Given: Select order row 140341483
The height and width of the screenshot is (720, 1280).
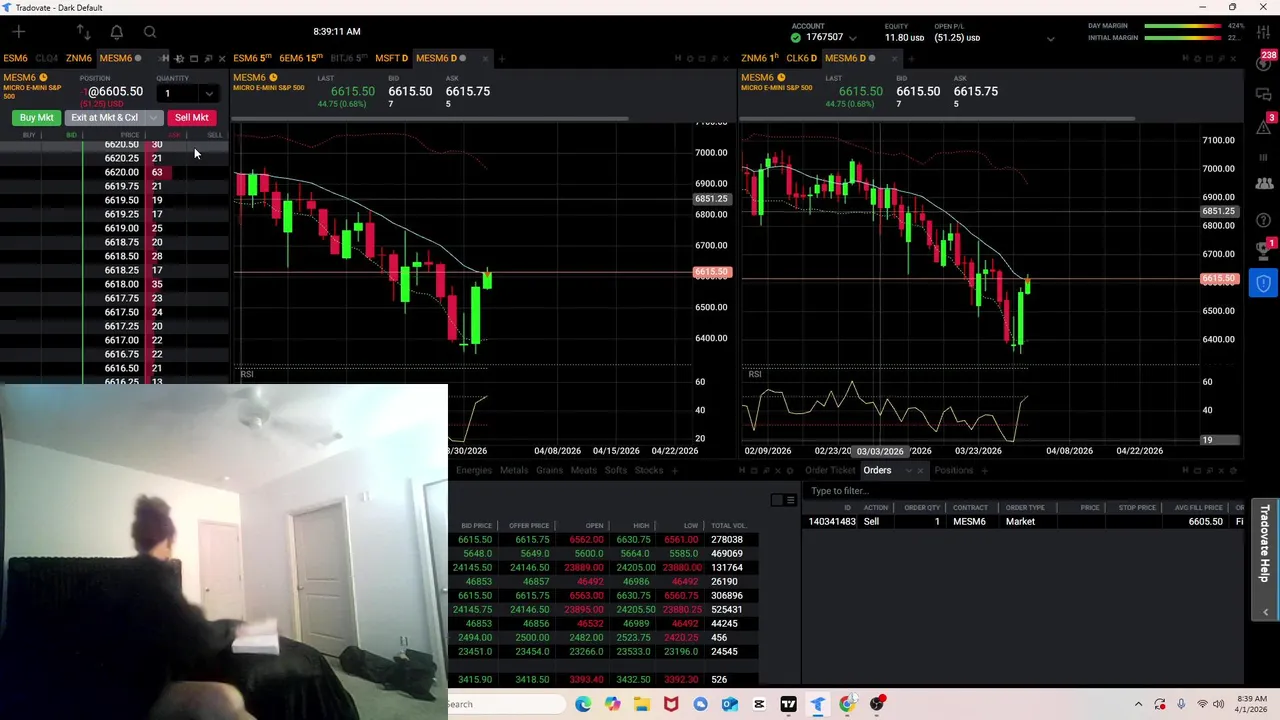Looking at the screenshot, I should [1024, 522].
